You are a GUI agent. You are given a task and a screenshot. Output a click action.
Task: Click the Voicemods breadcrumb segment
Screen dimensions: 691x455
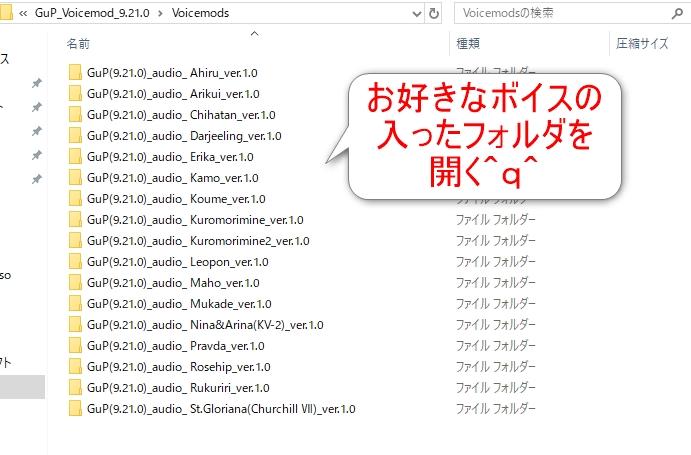(201, 13)
